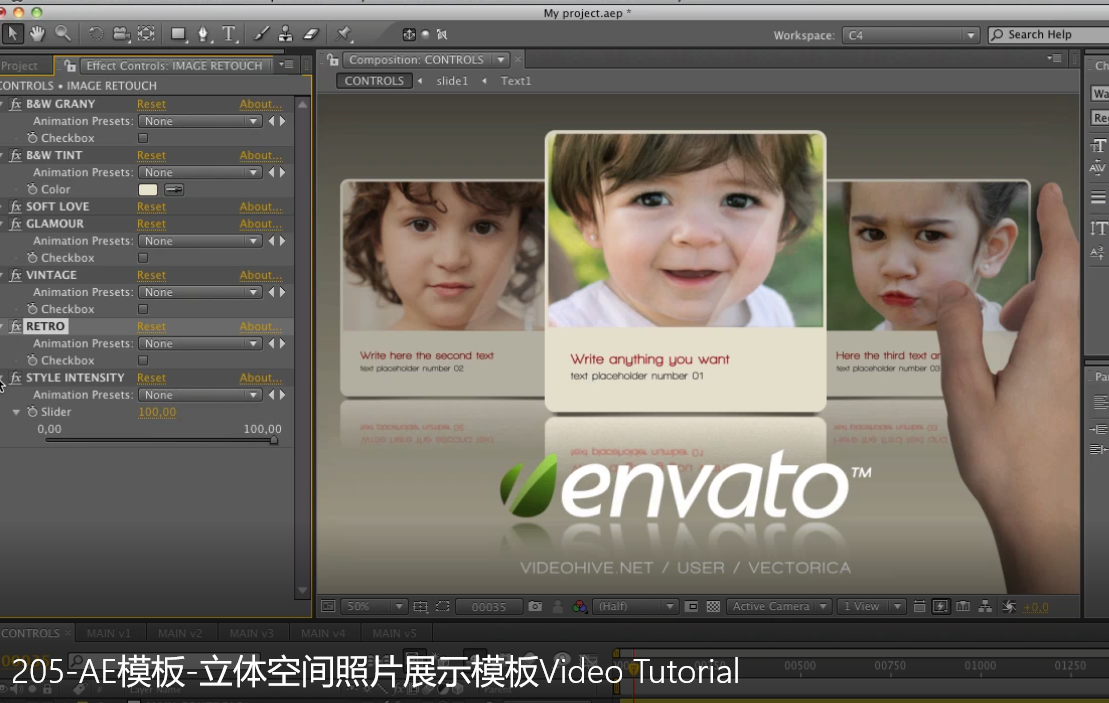Viewport: 1109px width, 703px height.
Task: Open grid and guide options icon
Action: click(x=421, y=607)
